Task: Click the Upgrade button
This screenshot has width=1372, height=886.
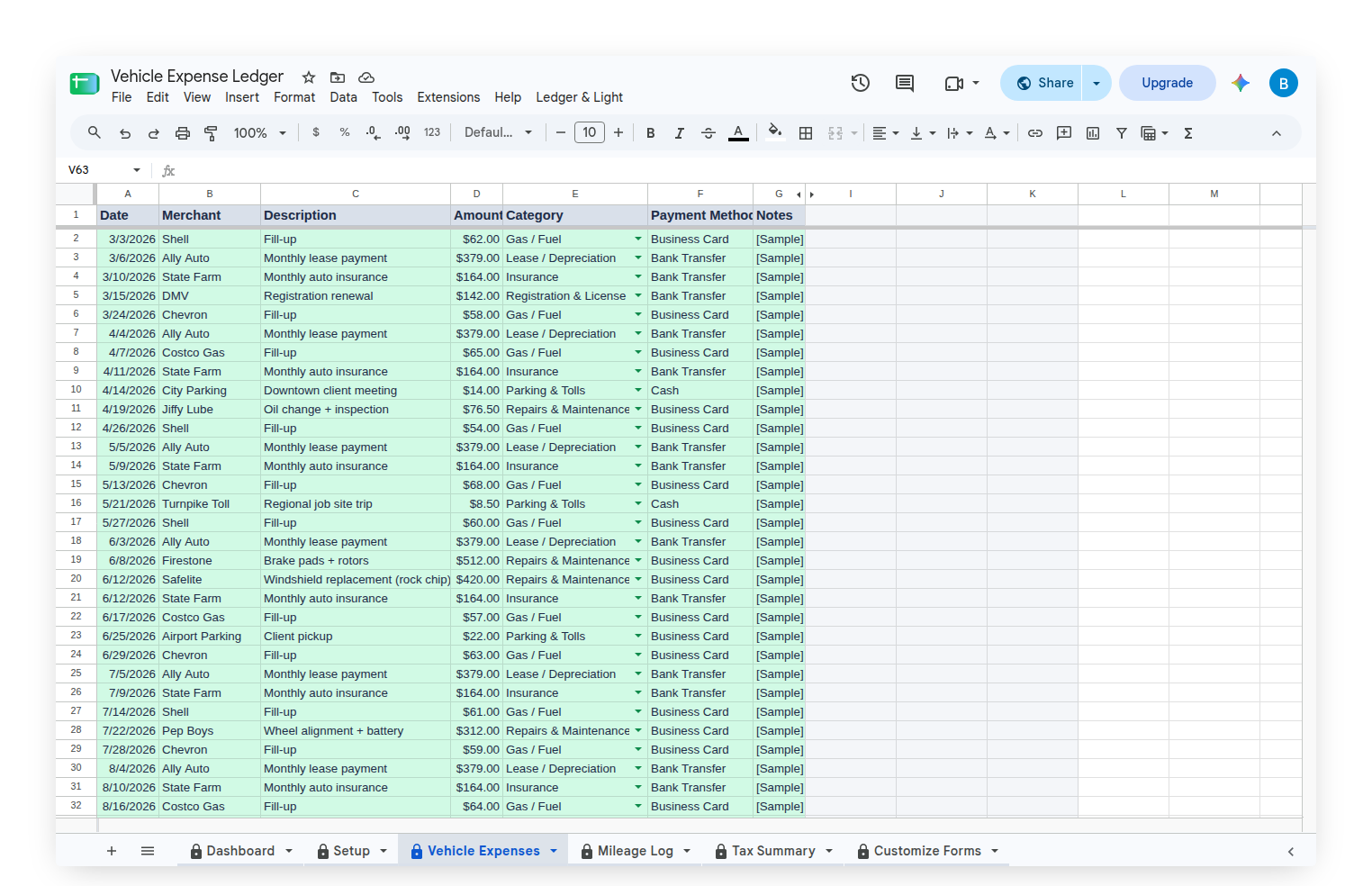Action: pos(1167,83)
